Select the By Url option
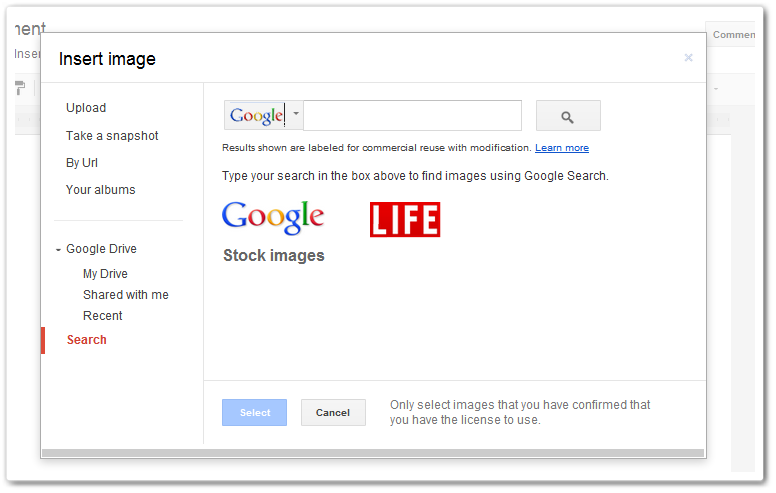 coord(82,163)
